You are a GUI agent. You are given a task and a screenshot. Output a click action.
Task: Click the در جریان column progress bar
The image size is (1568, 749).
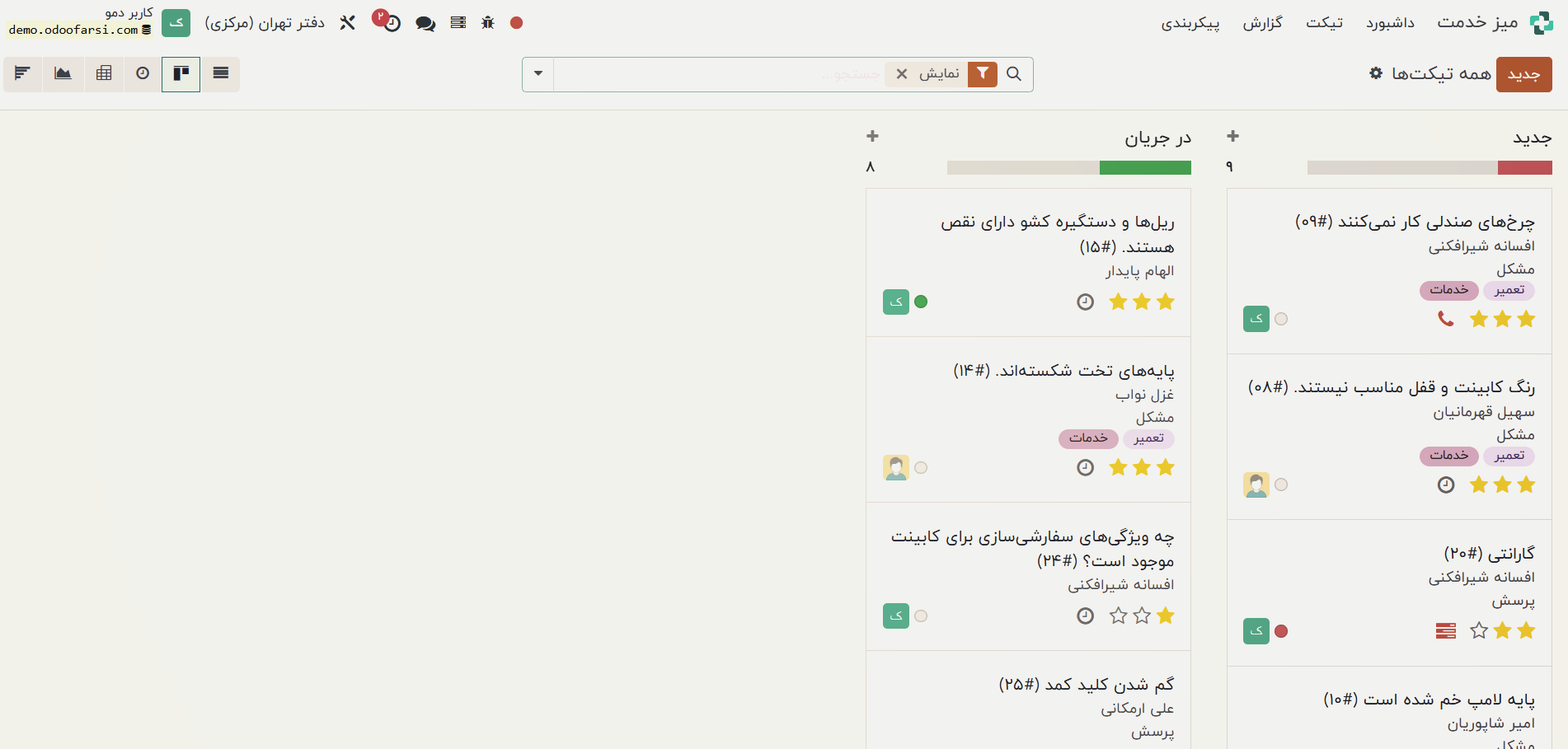click(x=1068, y=167)
